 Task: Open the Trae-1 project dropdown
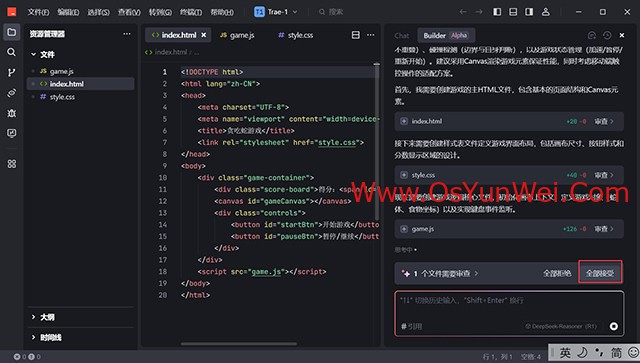click(x=276, y=12)
